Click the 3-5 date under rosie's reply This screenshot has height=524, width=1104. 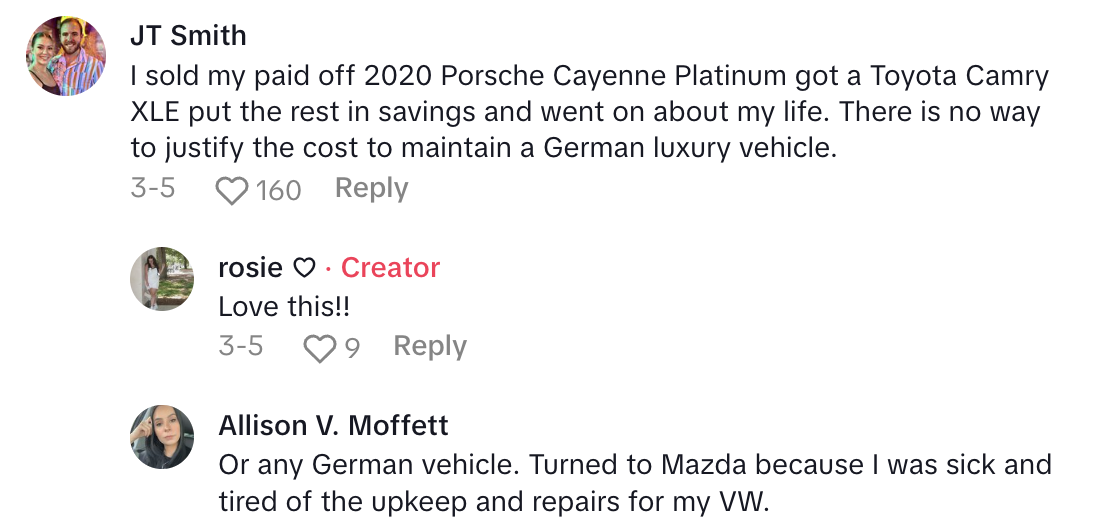(x=241, y=346)
